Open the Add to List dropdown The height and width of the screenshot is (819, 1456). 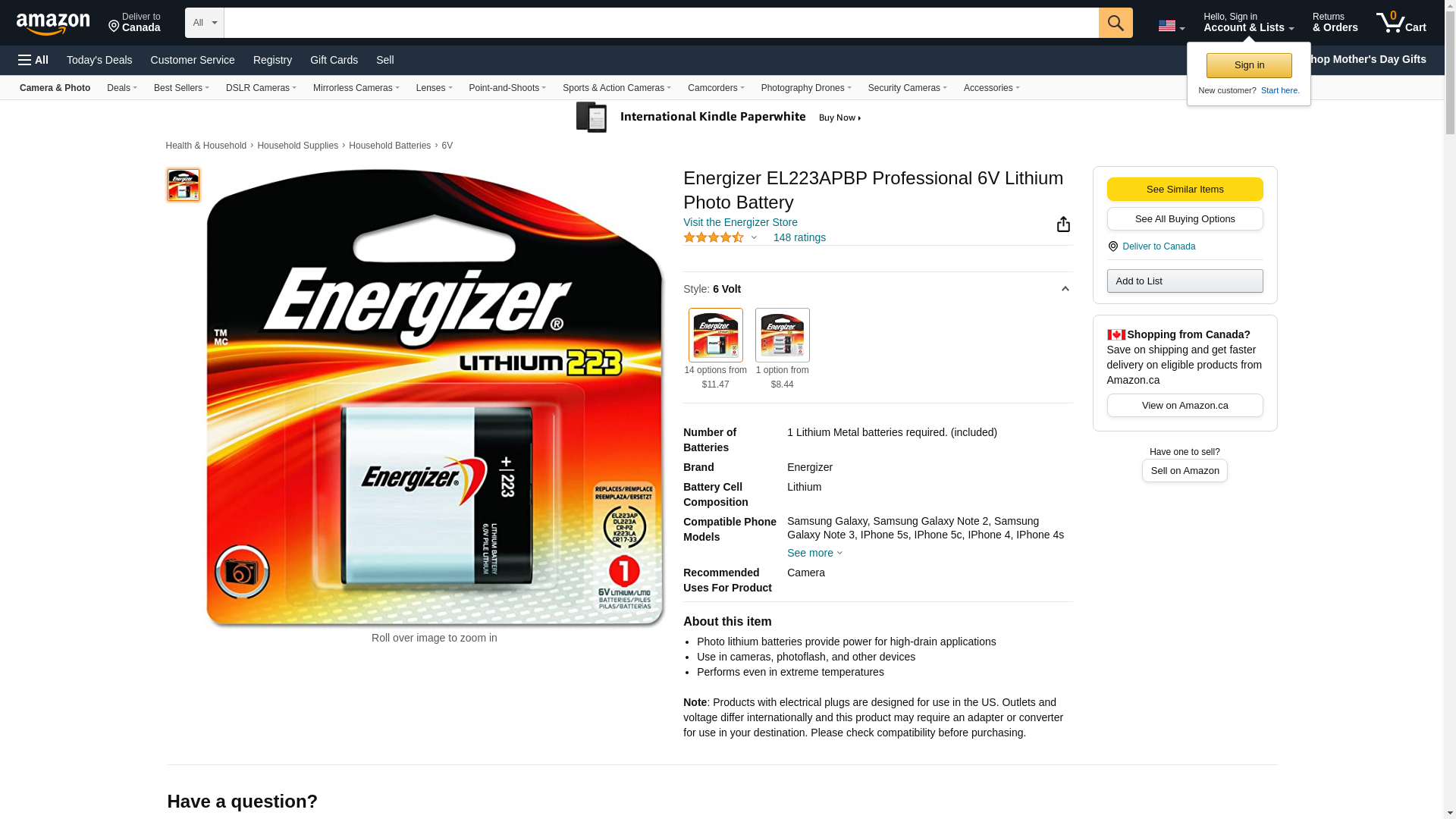(x=1185, y=281)
